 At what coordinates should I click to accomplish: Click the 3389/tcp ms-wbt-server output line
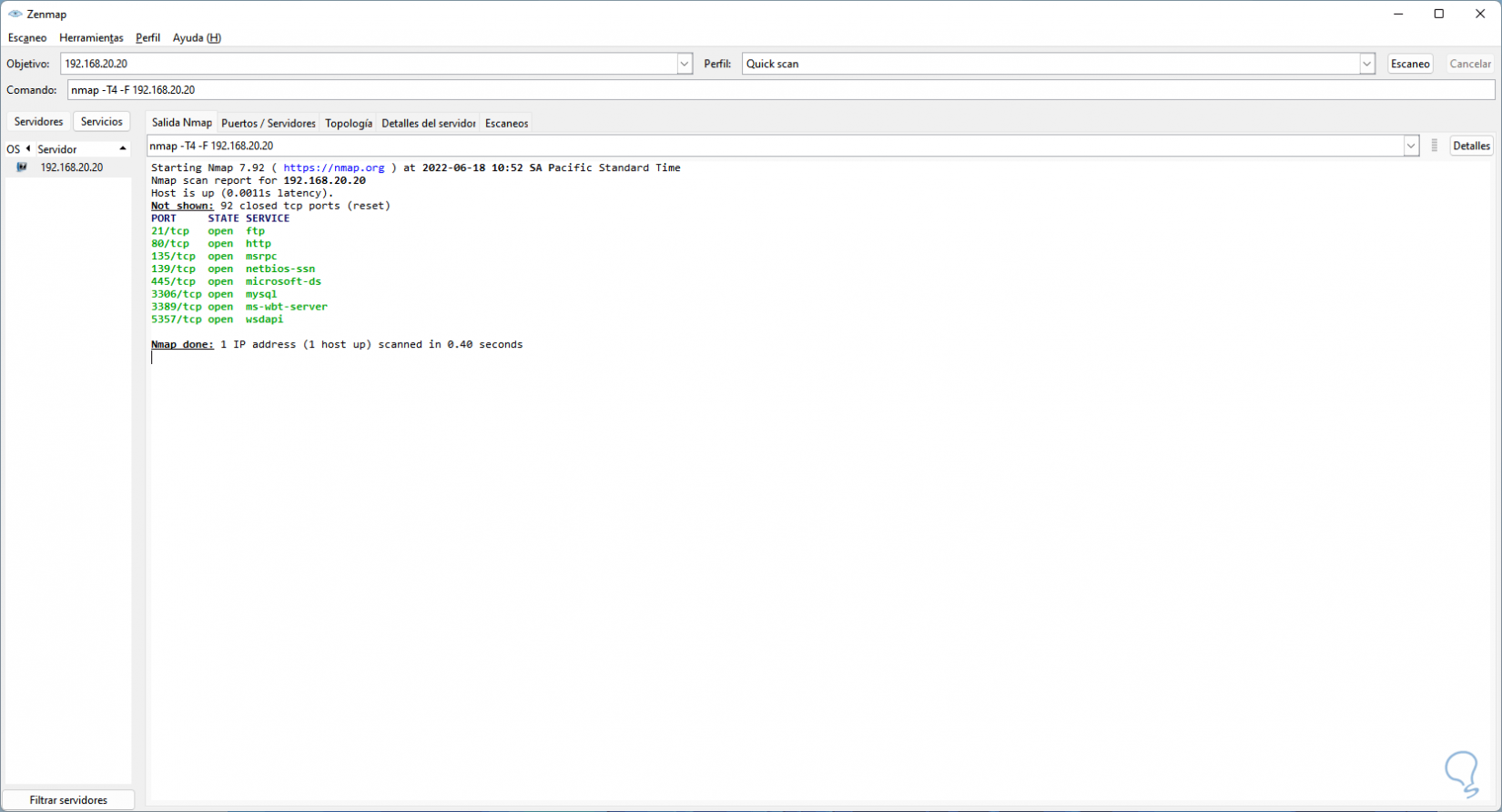[x=239, y=307]
